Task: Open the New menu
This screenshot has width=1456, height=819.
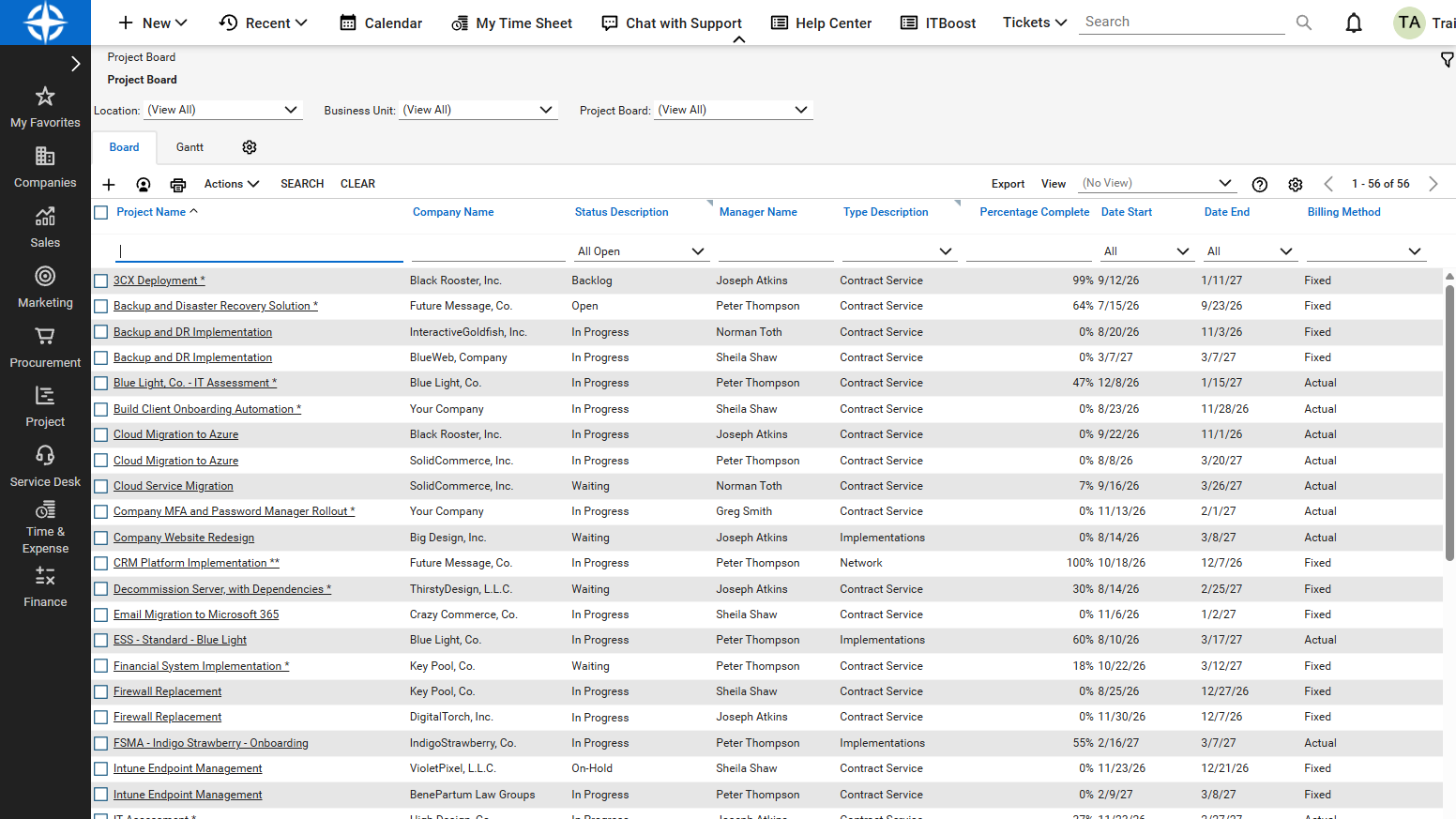Action: (x=153, y=23)
